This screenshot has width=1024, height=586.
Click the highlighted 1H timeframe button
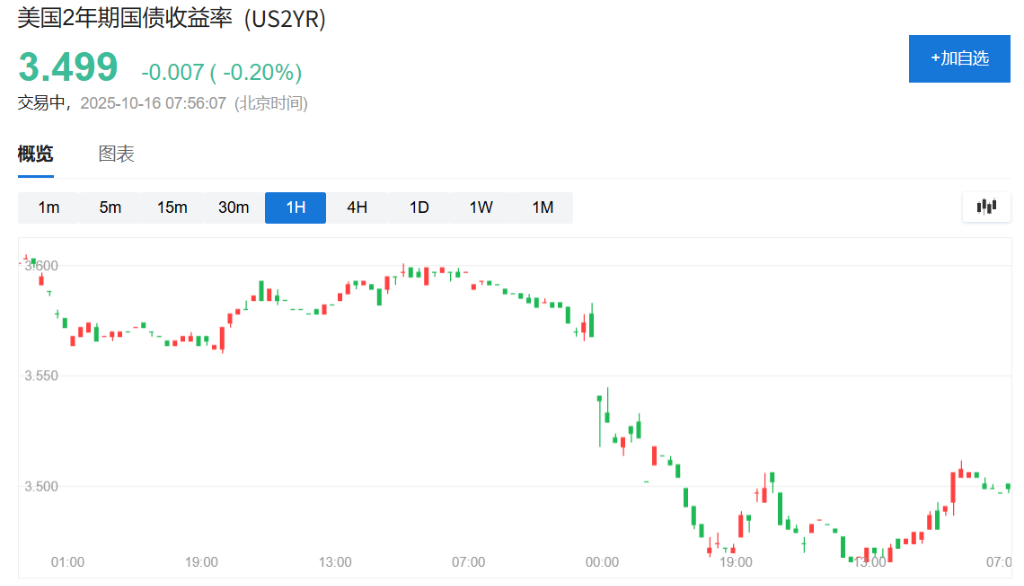[295, 207]
